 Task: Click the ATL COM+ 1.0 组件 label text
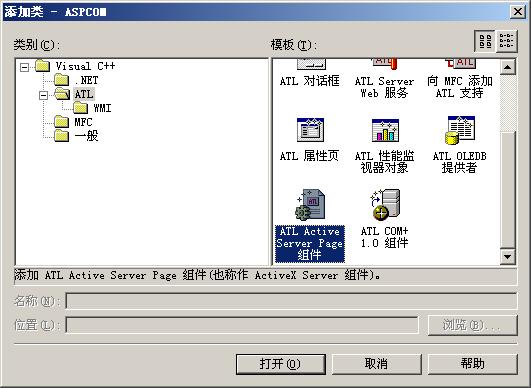[x=384, y=237]
